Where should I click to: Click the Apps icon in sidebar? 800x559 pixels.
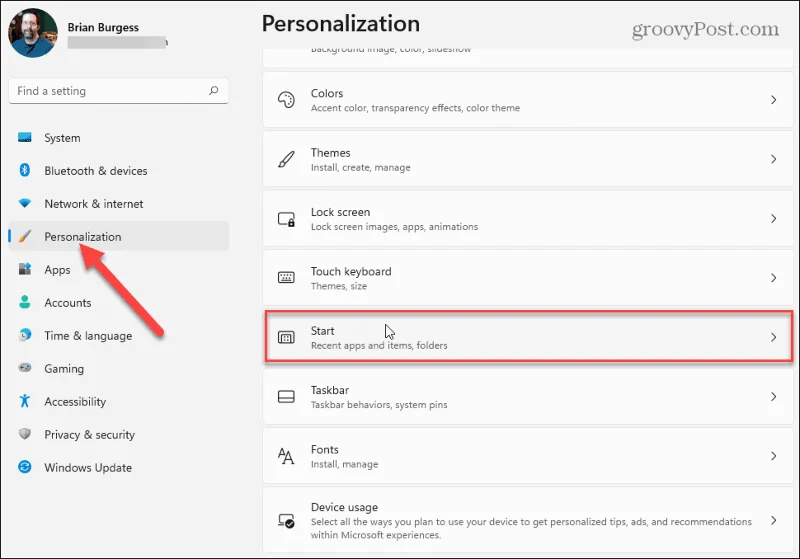(24, 269)
